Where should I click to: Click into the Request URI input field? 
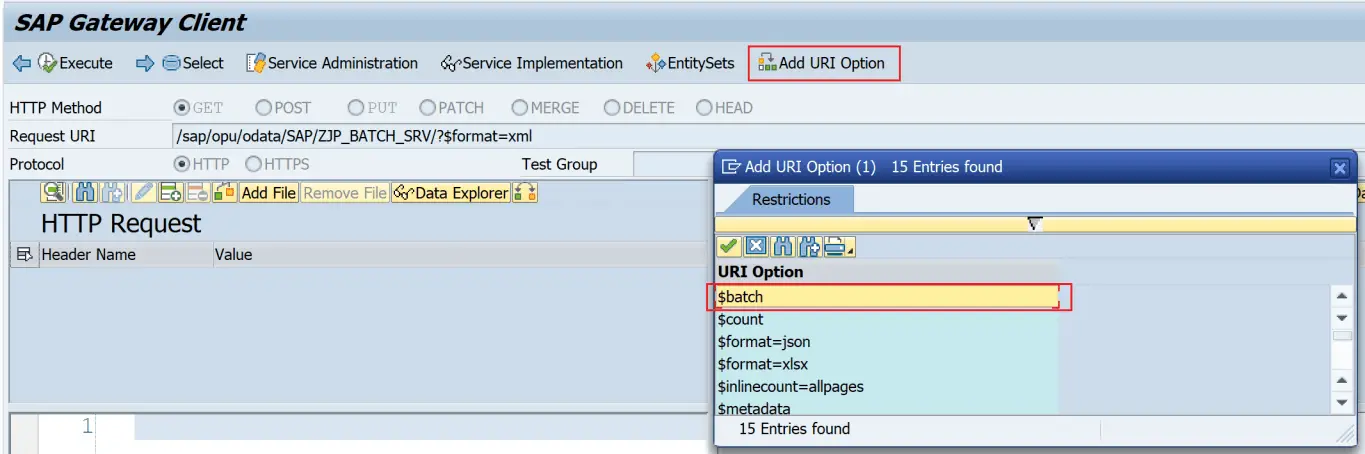(440, 136)
